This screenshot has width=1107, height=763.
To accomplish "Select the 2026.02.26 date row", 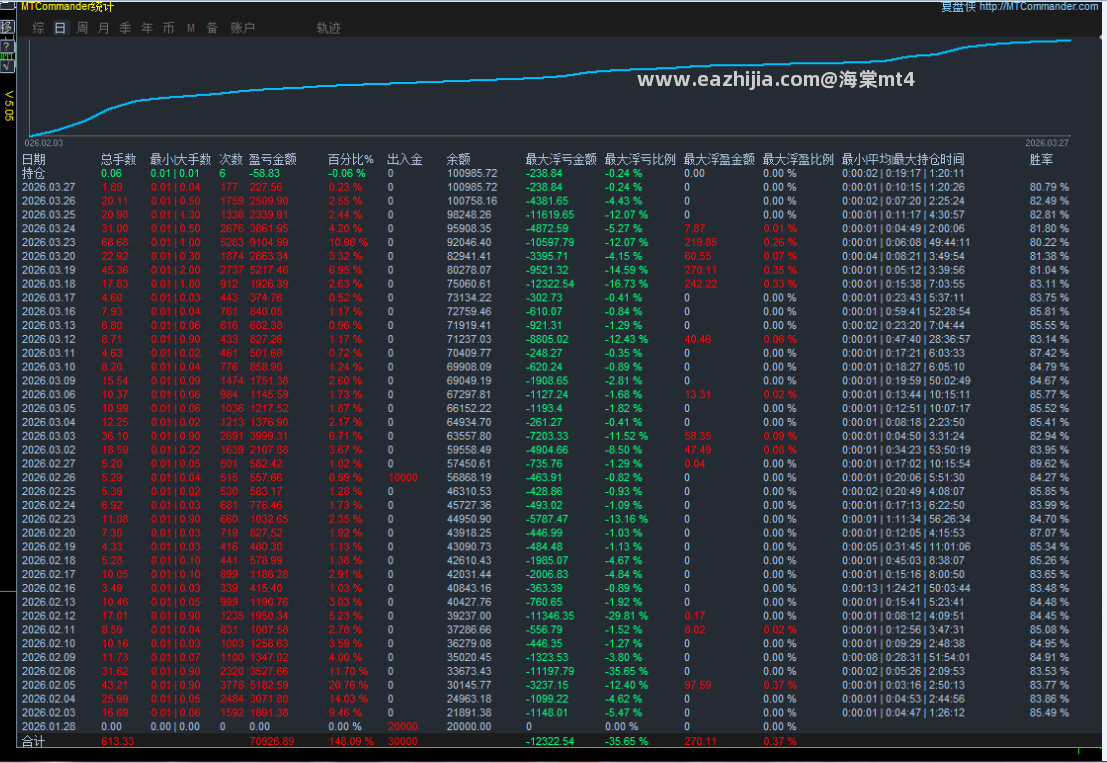I will [48, 477].
